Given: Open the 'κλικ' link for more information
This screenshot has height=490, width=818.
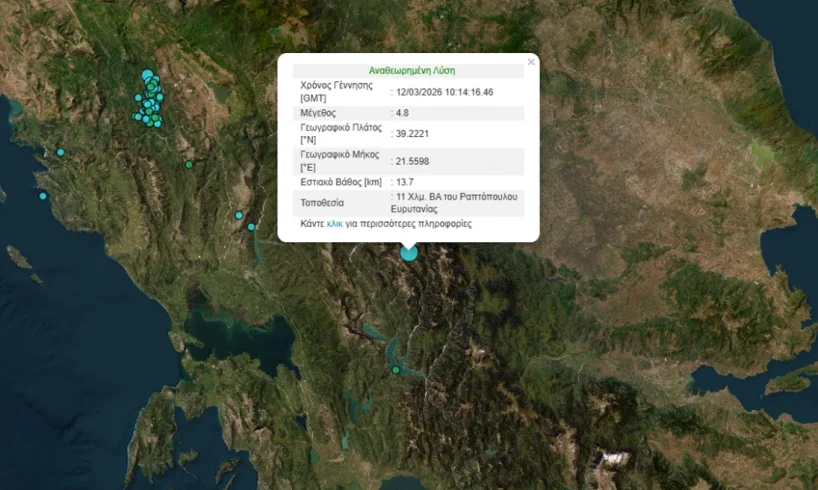Looking at the screenshot, I should tap(335, 225).
